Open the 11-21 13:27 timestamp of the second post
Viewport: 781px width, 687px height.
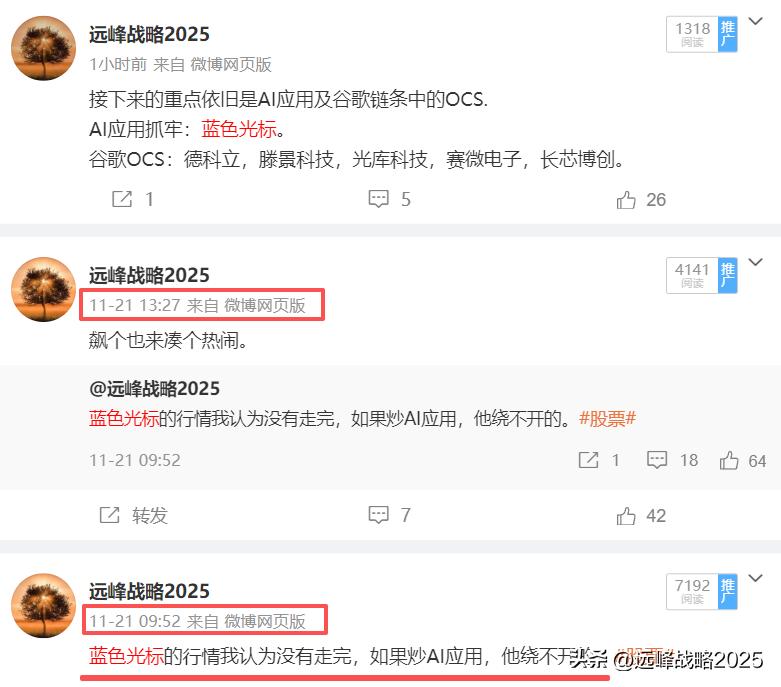[134, 305]
